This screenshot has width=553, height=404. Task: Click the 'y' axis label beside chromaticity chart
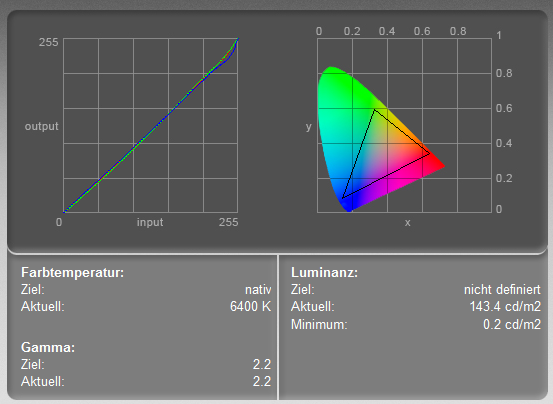coord(309,127)
